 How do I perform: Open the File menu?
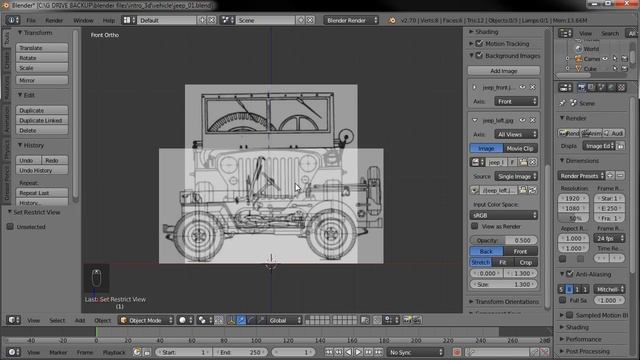pos(31,20)
